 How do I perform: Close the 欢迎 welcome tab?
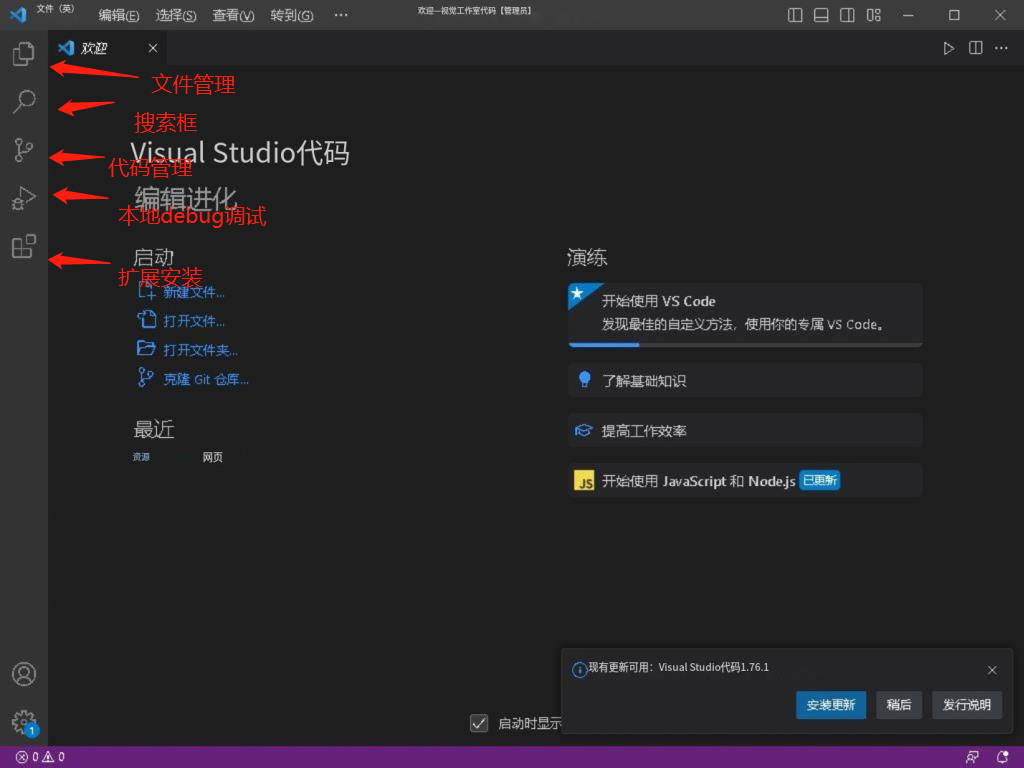[153, 48]
